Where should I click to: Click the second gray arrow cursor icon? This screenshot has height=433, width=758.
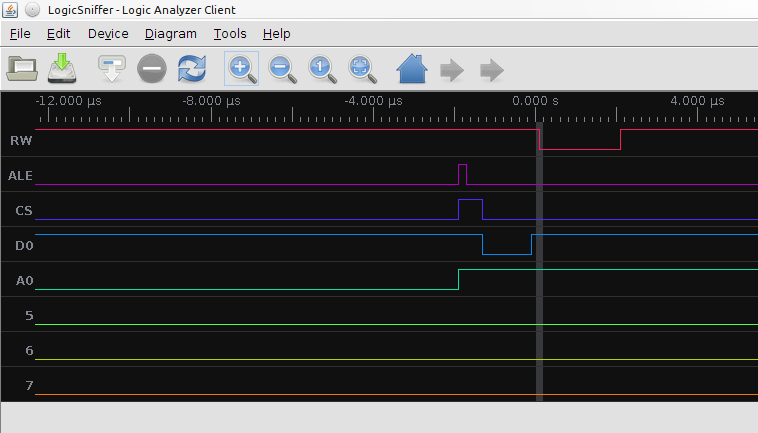pos(492,71)
